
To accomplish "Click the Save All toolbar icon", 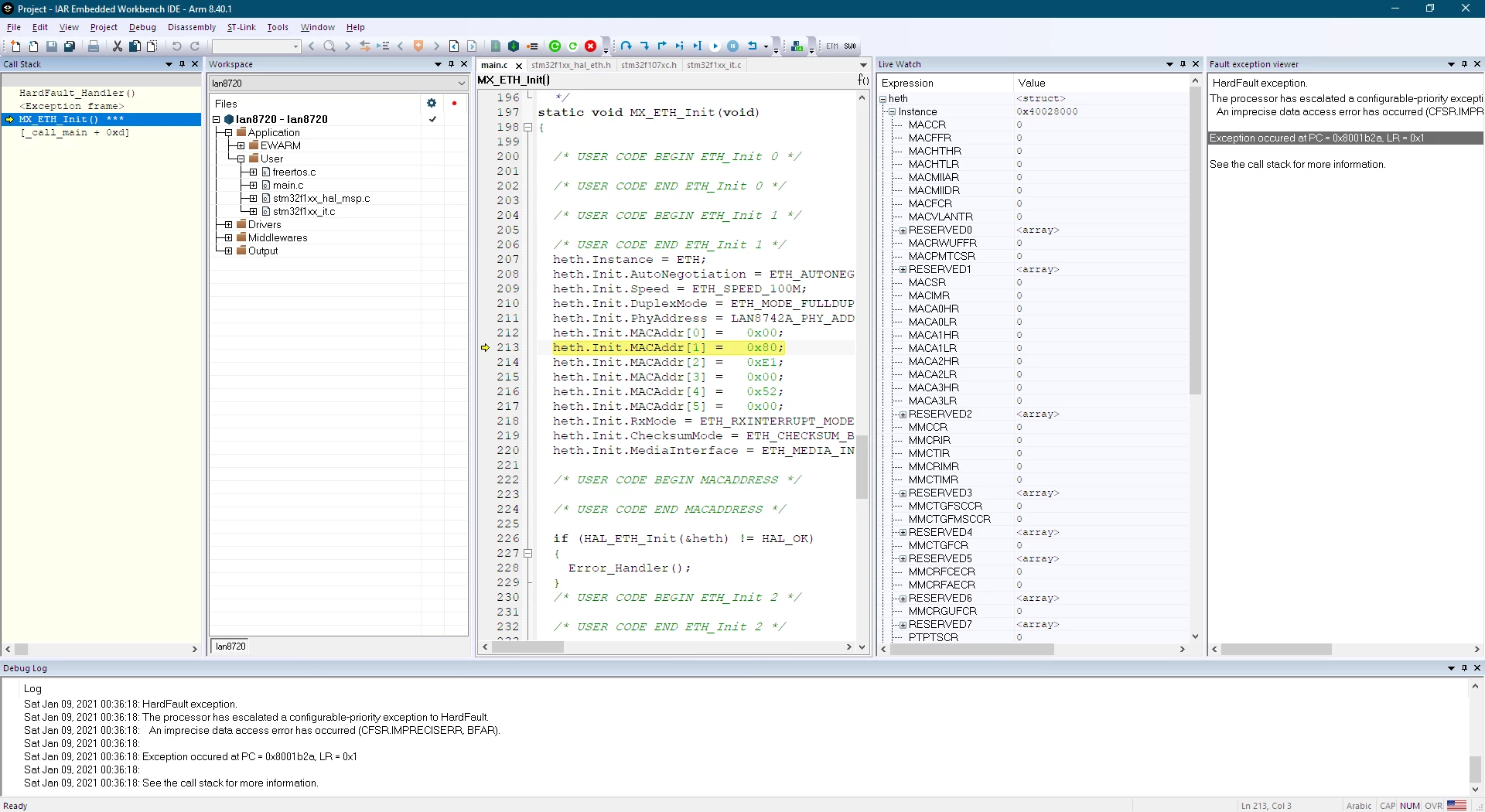I will 70,46.
